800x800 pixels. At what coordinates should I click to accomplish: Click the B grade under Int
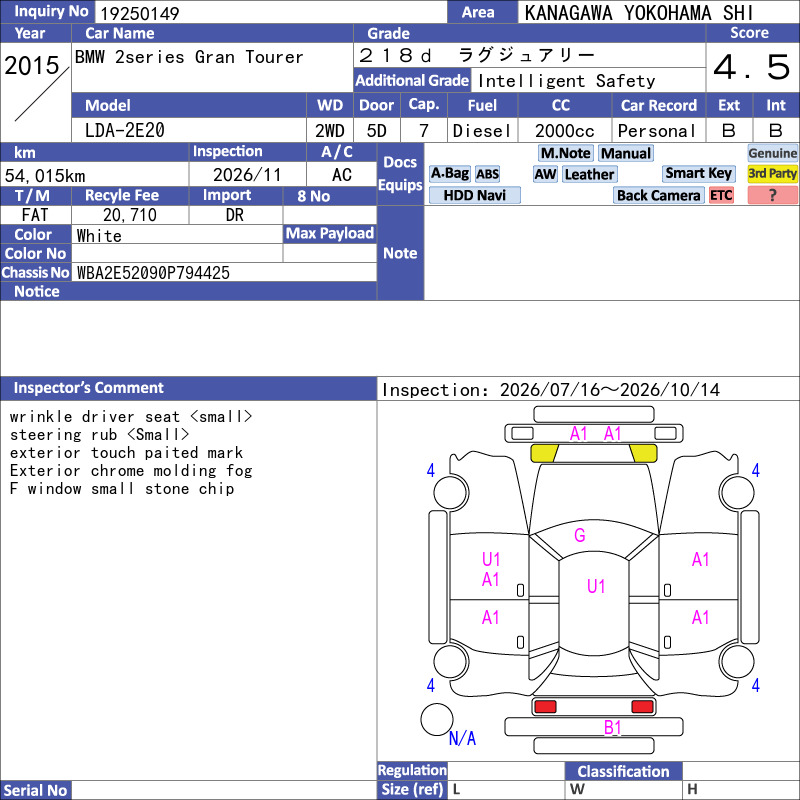click(x=776, y=131)
